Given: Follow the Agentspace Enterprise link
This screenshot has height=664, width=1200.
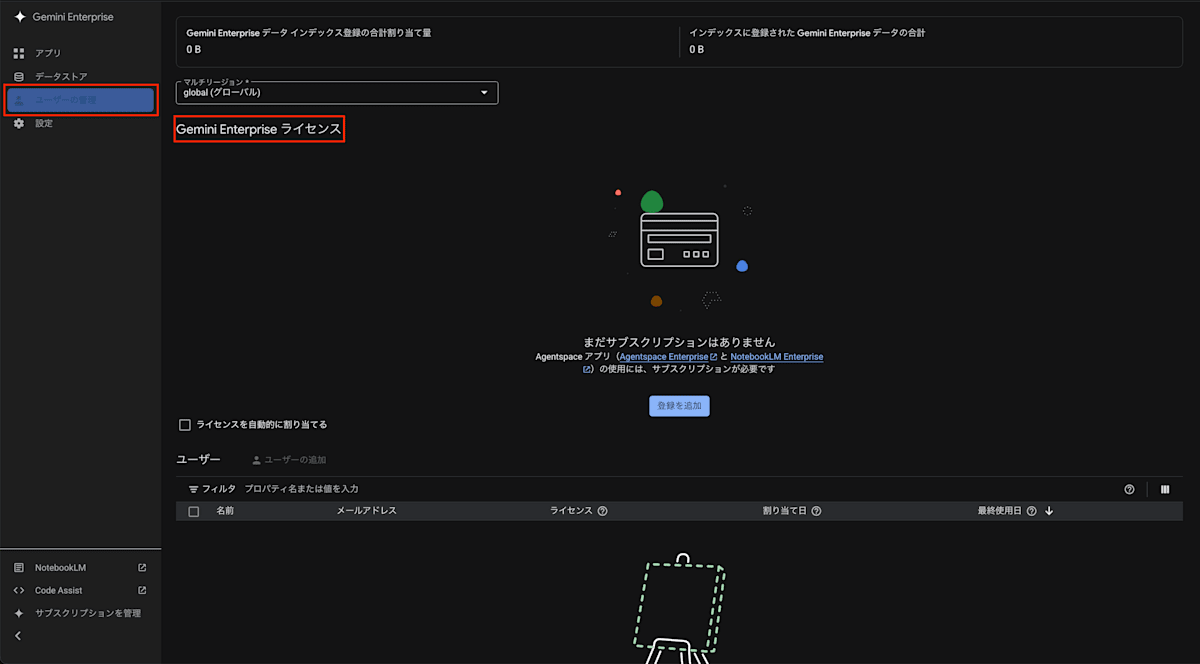Looking at the screenshot, I should point(665,356).
